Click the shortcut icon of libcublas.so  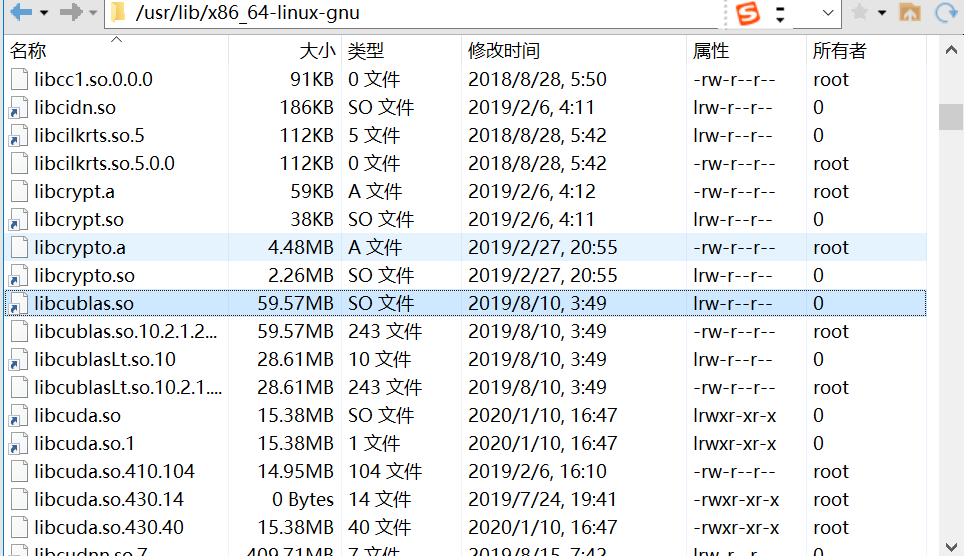pyautogui.click(x=19, y=303)
